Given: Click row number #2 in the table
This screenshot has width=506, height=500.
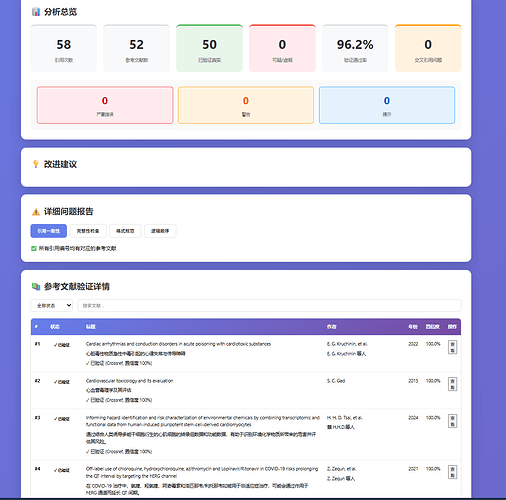Looking at the screenshot, I should (37, 381).
